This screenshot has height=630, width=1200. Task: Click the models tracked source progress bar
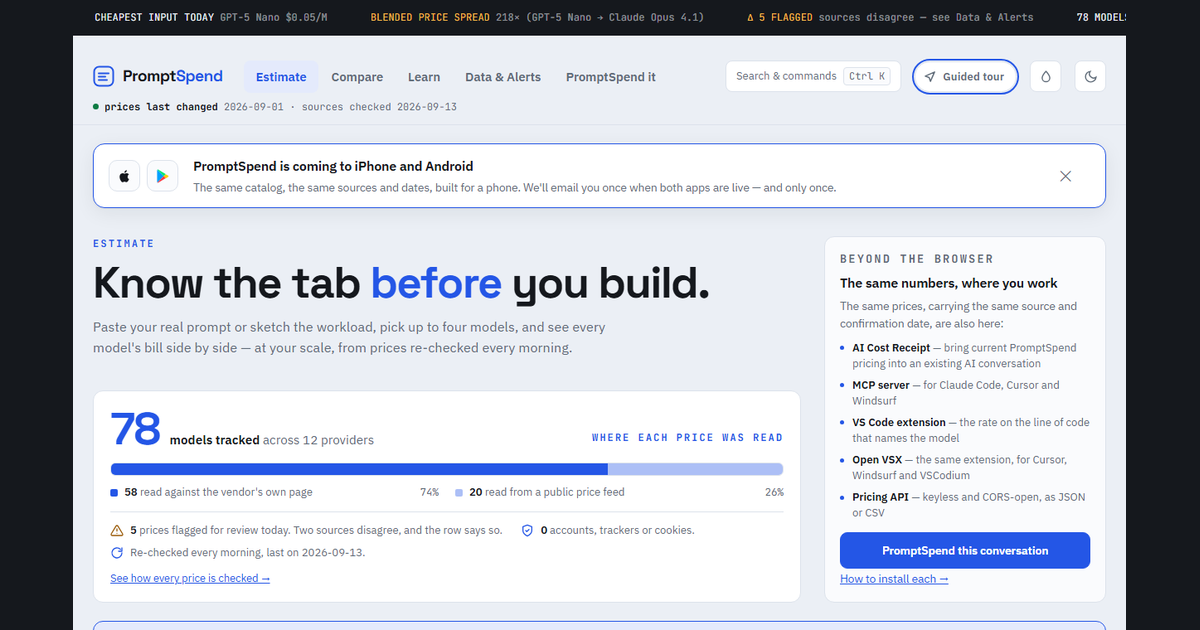pyautogui.click(x=447, y=469)
